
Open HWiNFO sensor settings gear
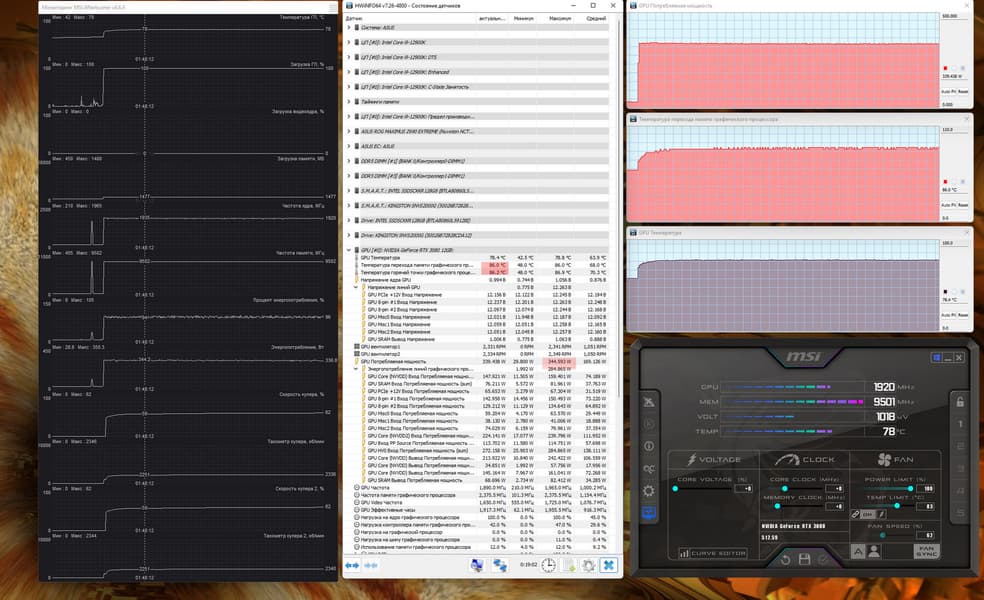point(588,565)
